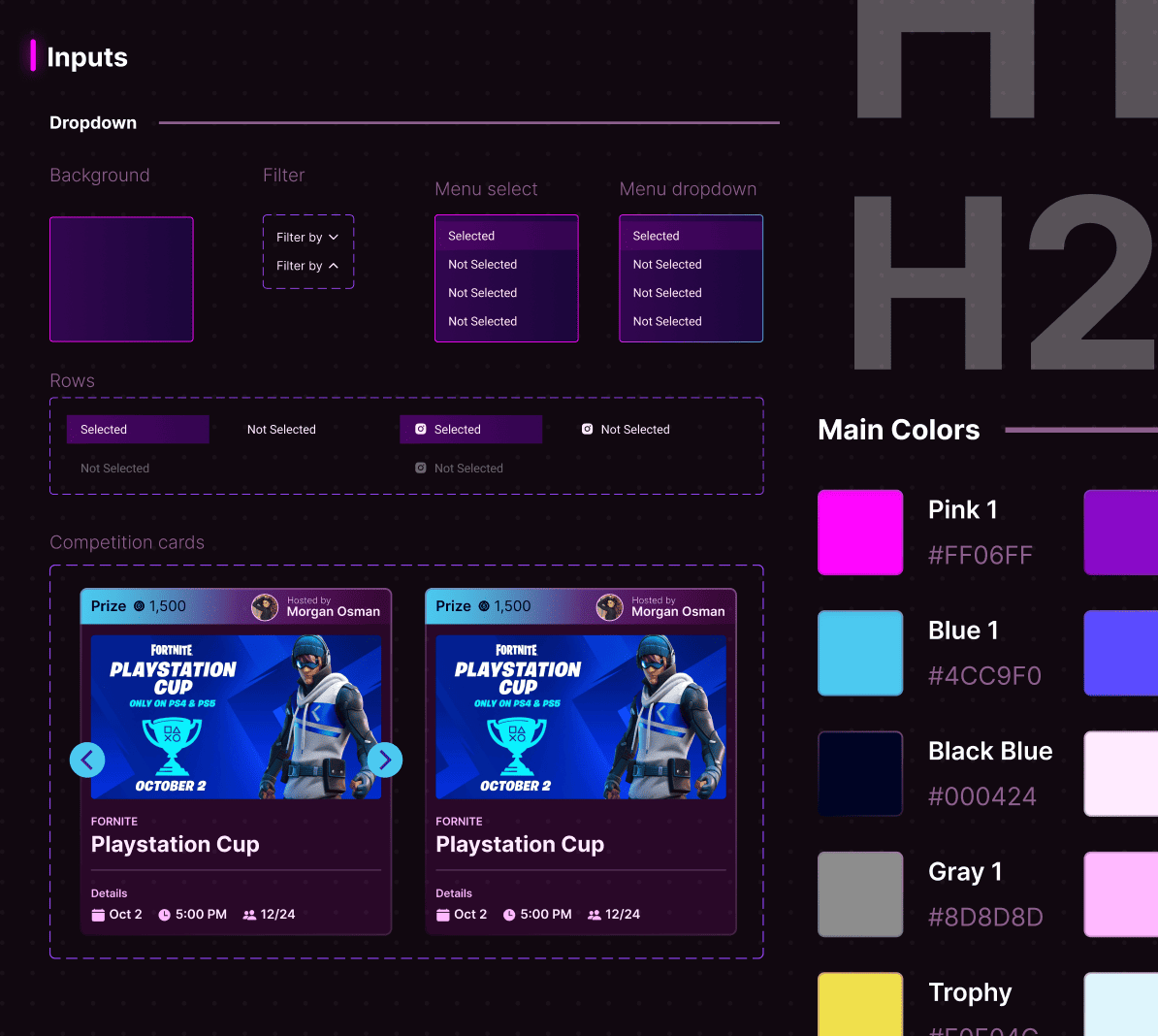Select the Pink 1 color swatch
1158x1036 pixels.
860,533
